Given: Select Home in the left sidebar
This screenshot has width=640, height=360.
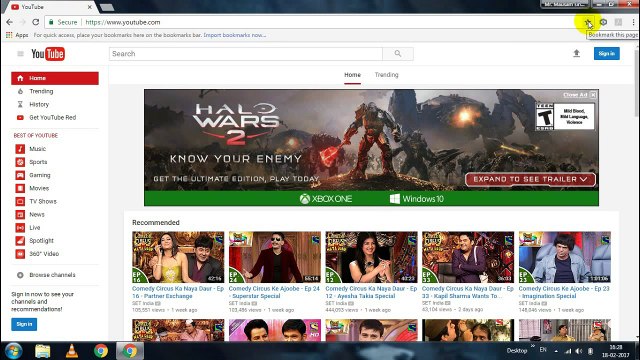Looking at the screenshot, I should click(x=55, y=78).
